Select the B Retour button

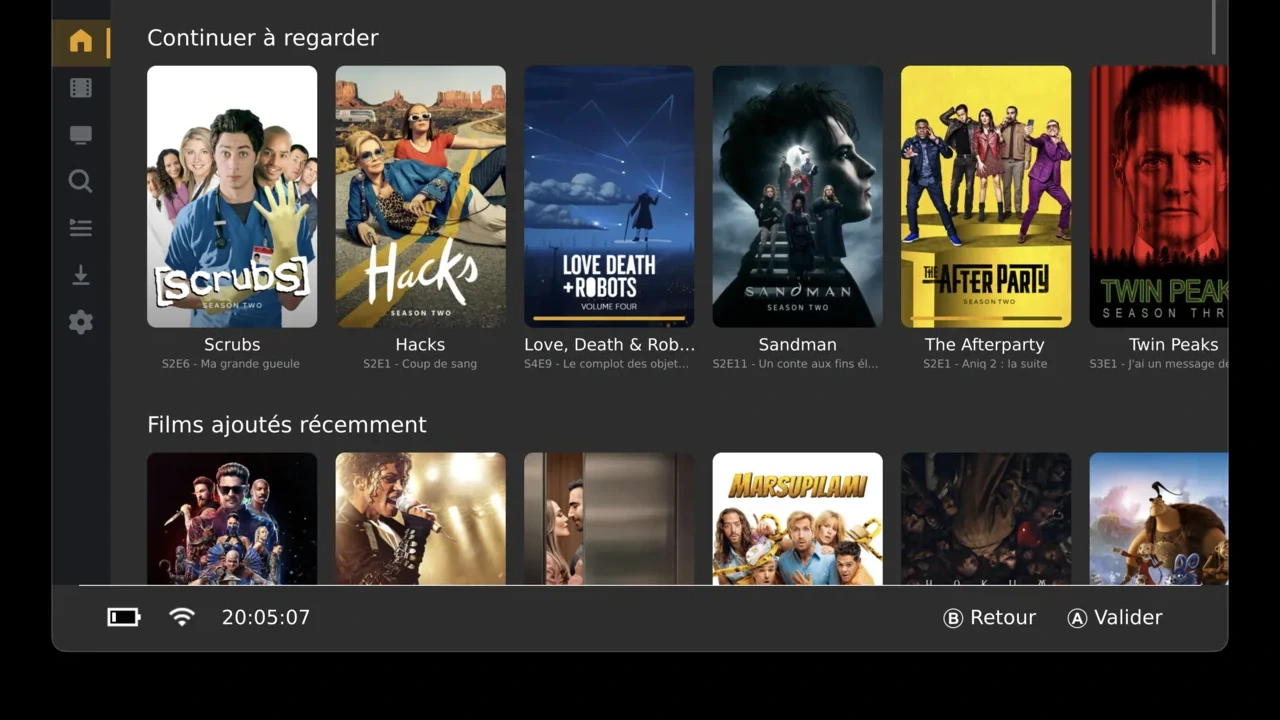[x=990, y=618]
